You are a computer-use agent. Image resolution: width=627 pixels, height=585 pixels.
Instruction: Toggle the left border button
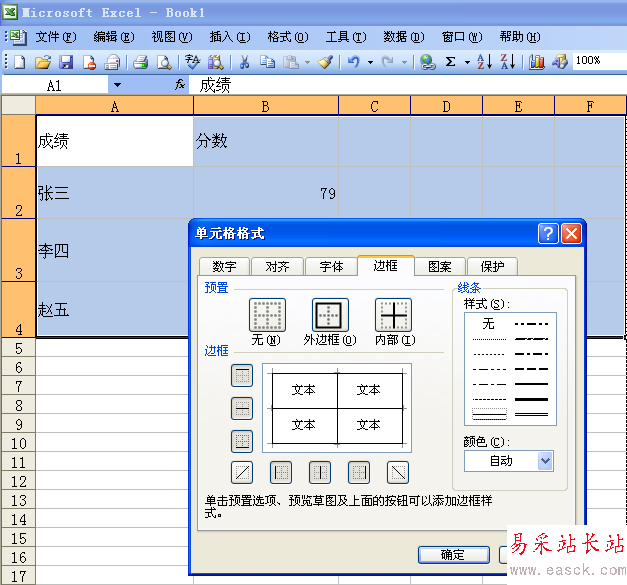coord(281,473)
